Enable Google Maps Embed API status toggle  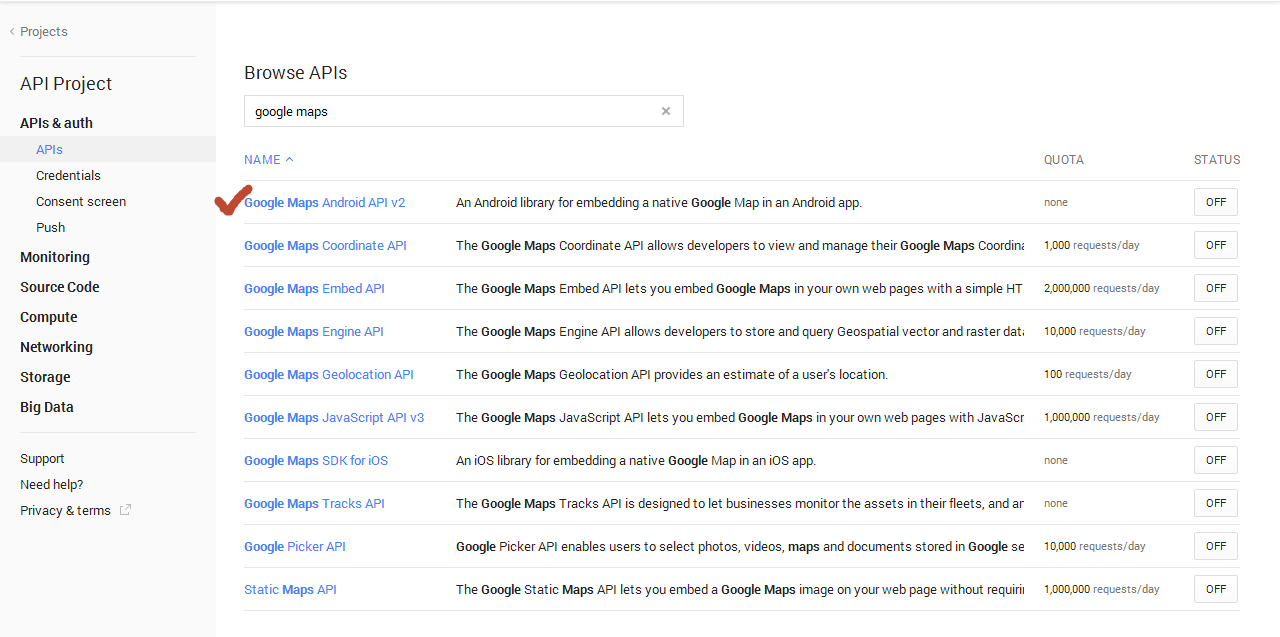[x=1215, y=288]
